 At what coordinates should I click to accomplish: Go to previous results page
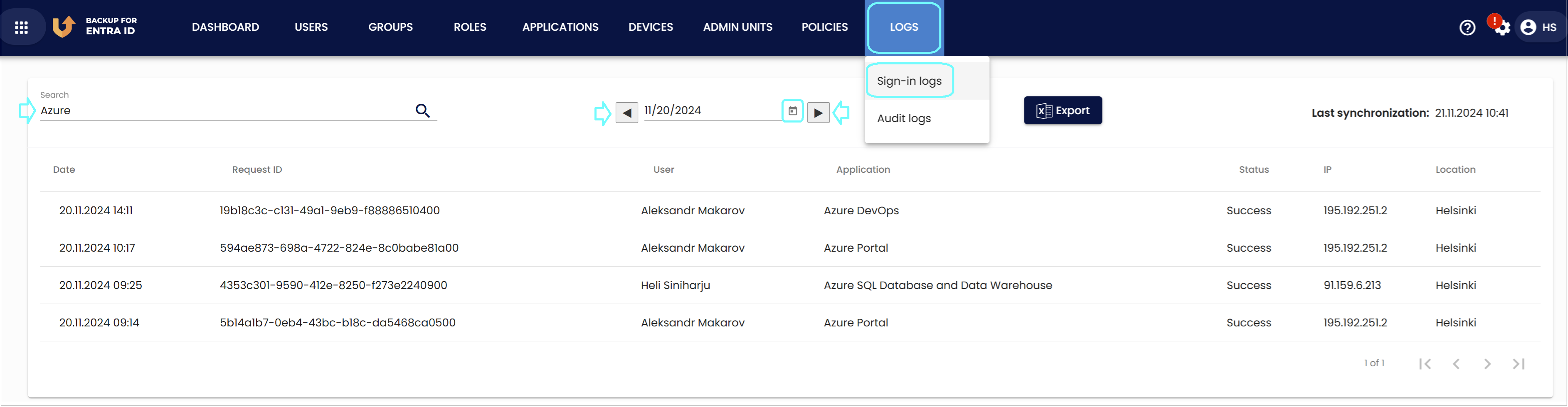(x=1456, y=364)
